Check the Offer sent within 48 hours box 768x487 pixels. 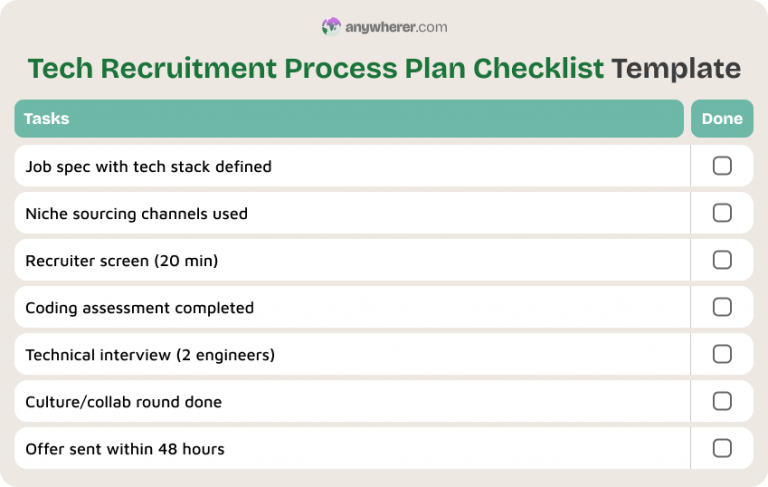[x=722, y=448]
